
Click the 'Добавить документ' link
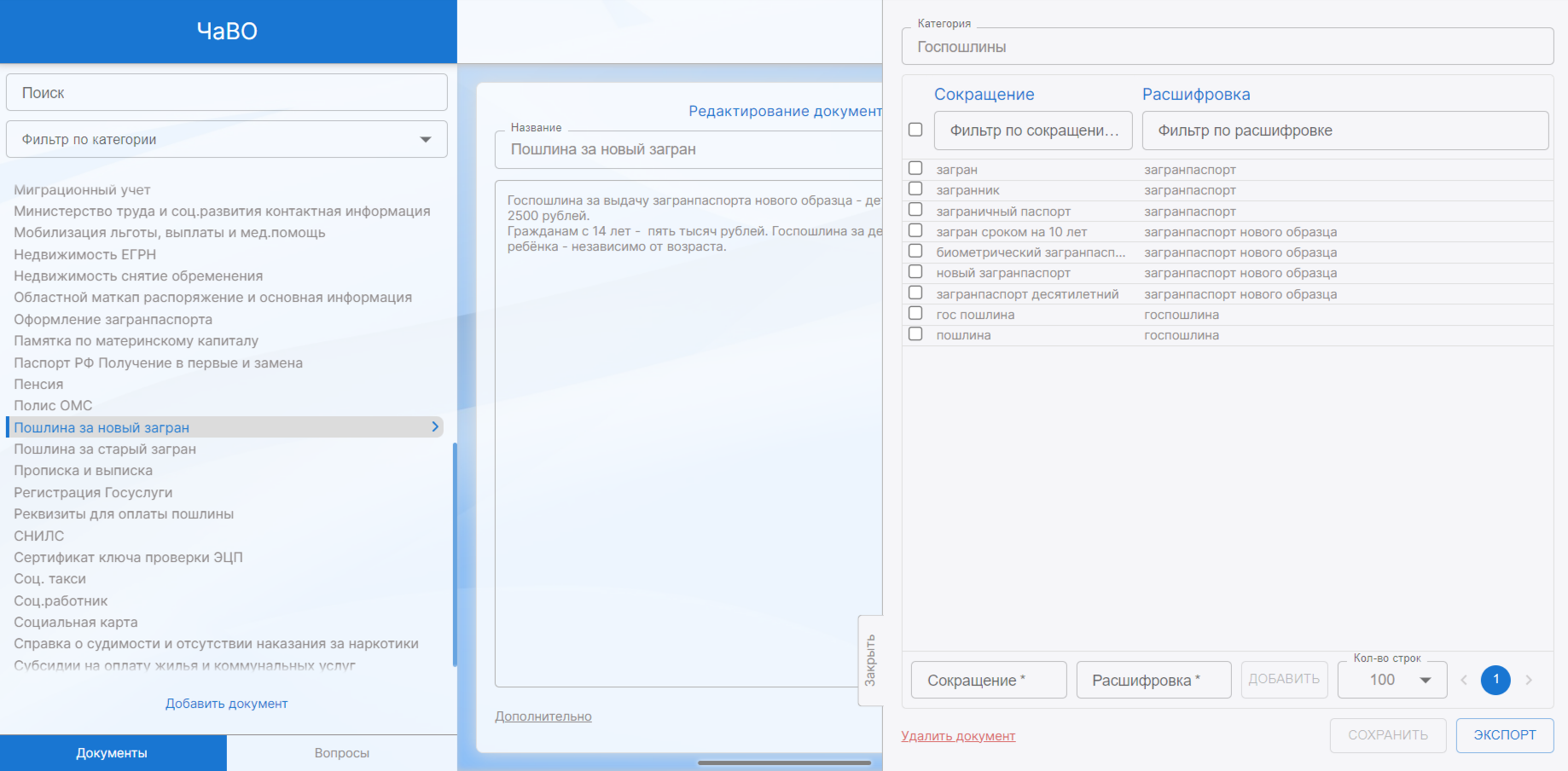coord(226,704)
